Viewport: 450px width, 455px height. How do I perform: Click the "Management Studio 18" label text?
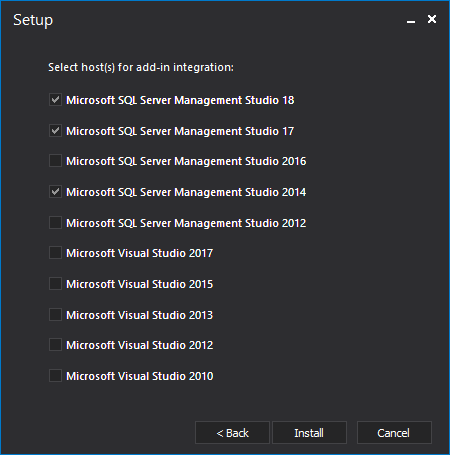234,100
